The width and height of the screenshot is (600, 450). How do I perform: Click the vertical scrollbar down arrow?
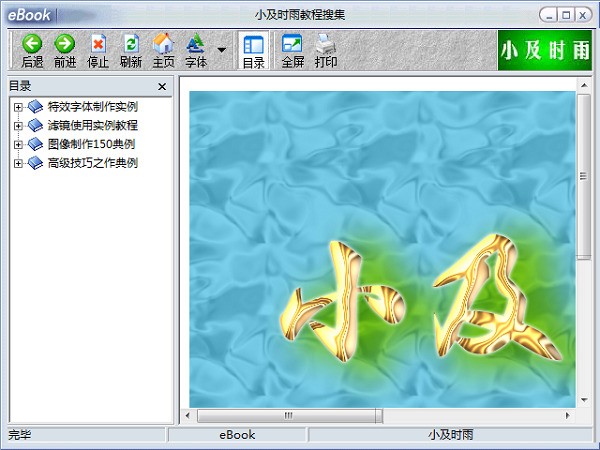point(584,400)
